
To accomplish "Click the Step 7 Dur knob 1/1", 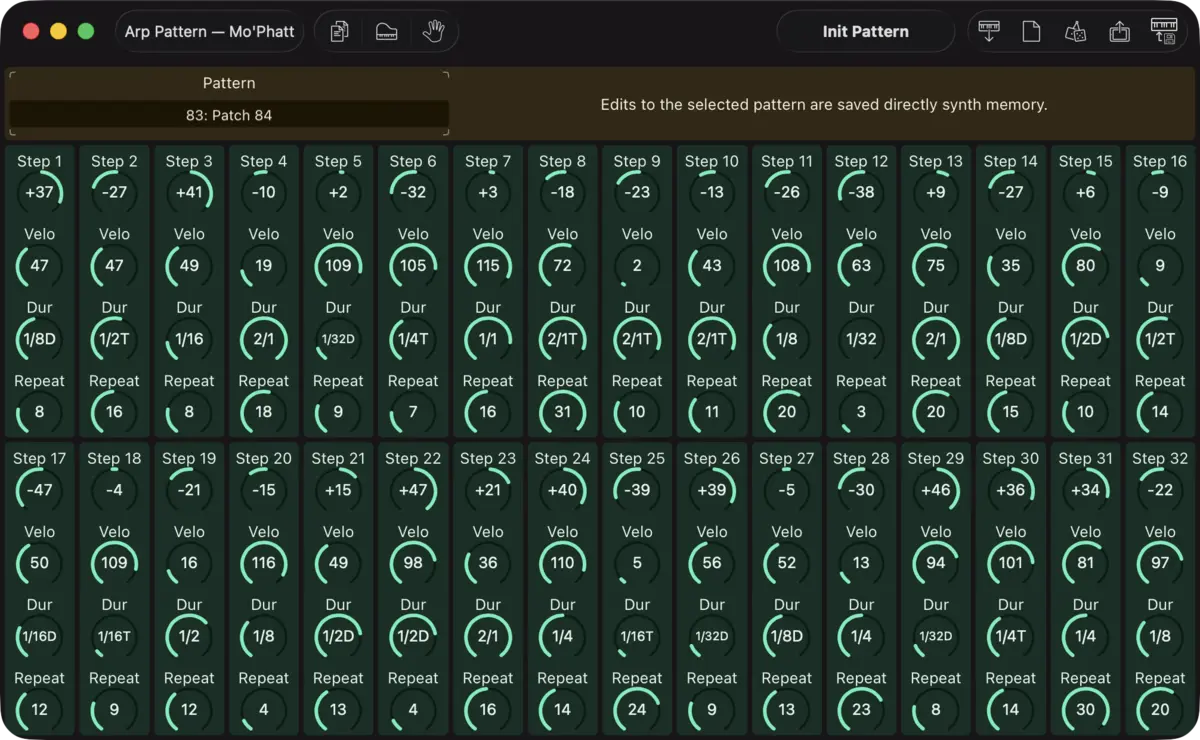I will [488, 339].
